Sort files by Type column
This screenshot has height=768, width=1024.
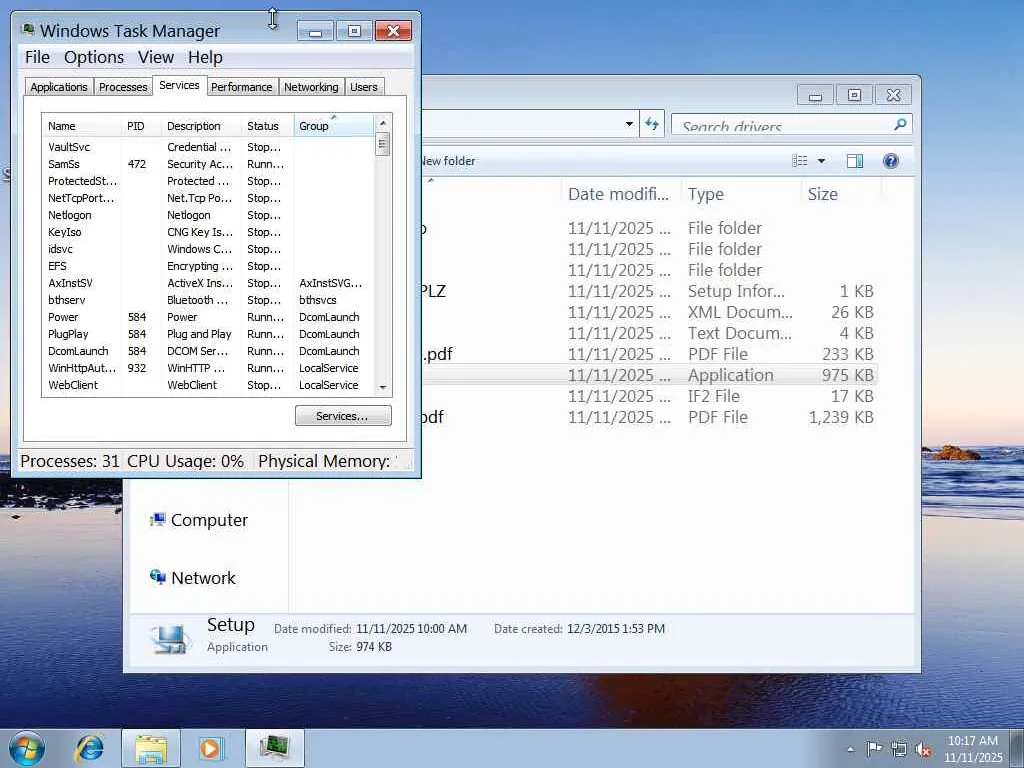click(x=741, y=194)
